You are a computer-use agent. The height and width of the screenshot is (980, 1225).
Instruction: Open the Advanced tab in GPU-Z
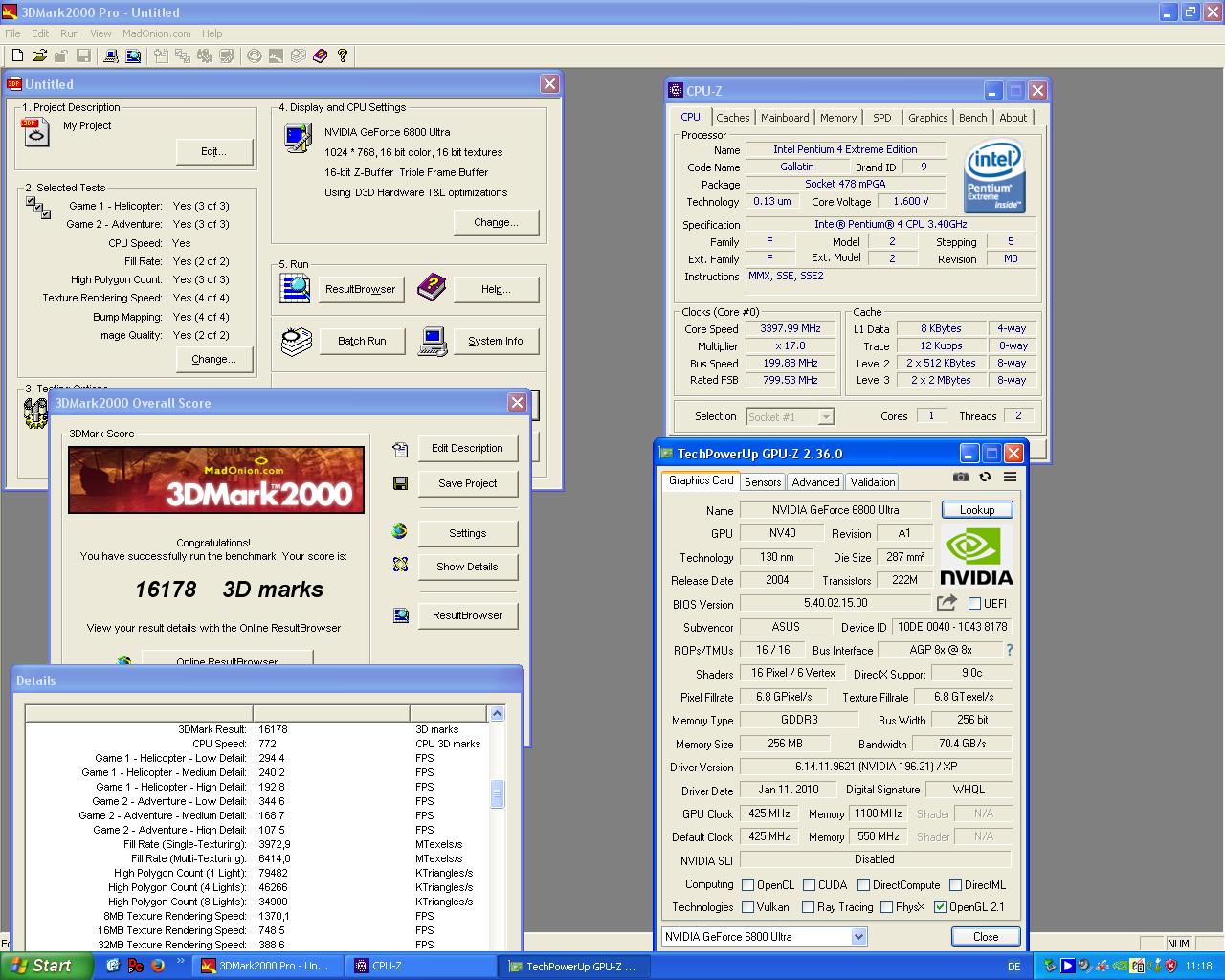(x=815, y=482)
